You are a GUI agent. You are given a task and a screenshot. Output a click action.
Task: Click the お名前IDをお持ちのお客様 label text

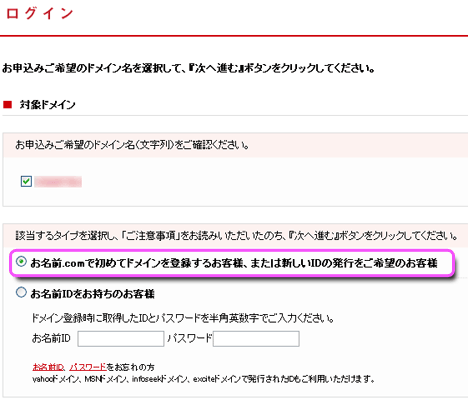pos(92,294)
